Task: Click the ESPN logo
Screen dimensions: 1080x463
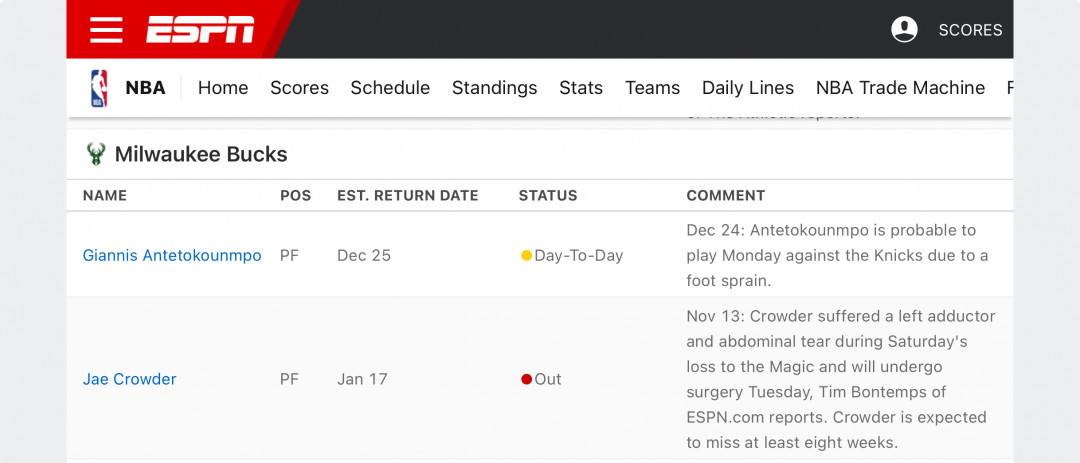Action: [200, 30]
